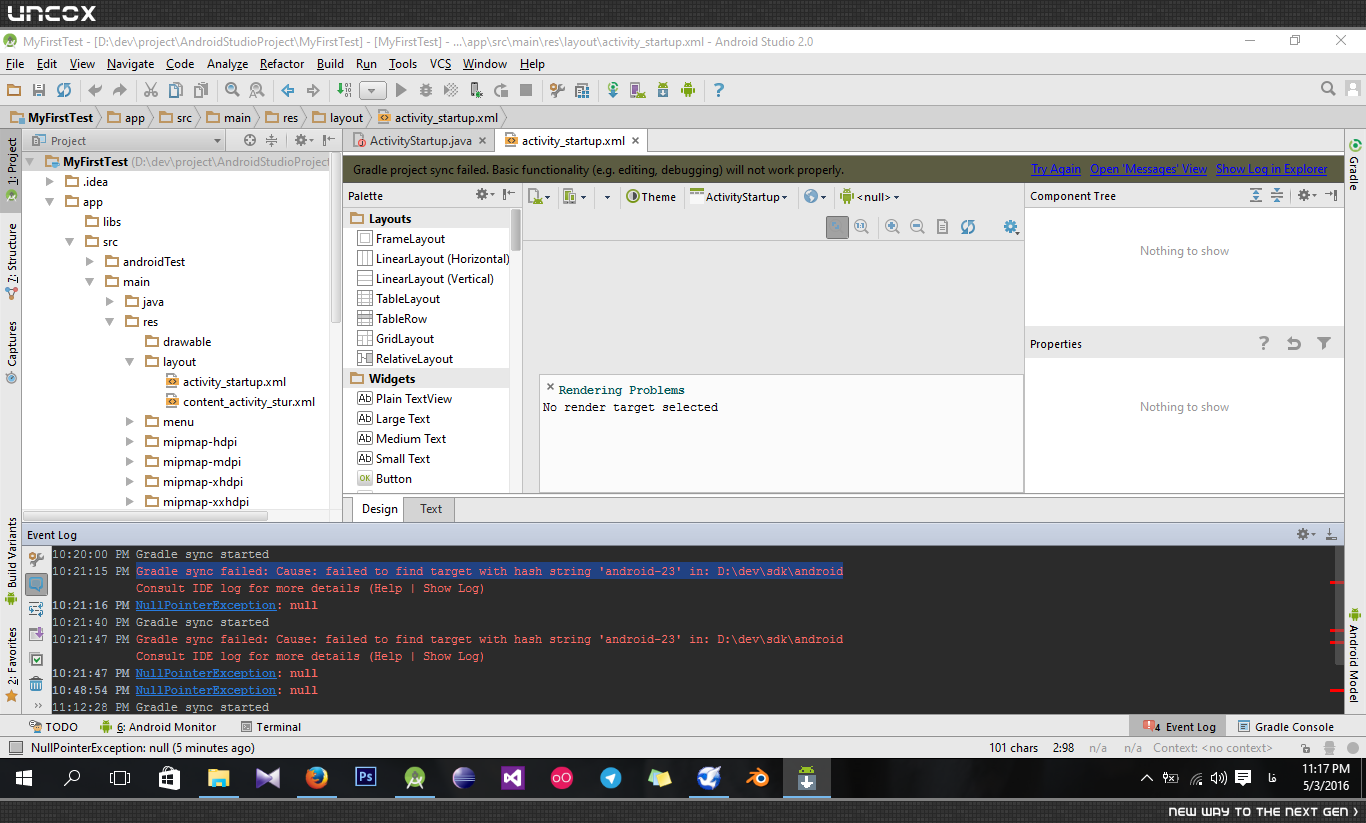1366x823 pixels.
Task: Open the run configuration dropdown
Action: tap(372, 90)
